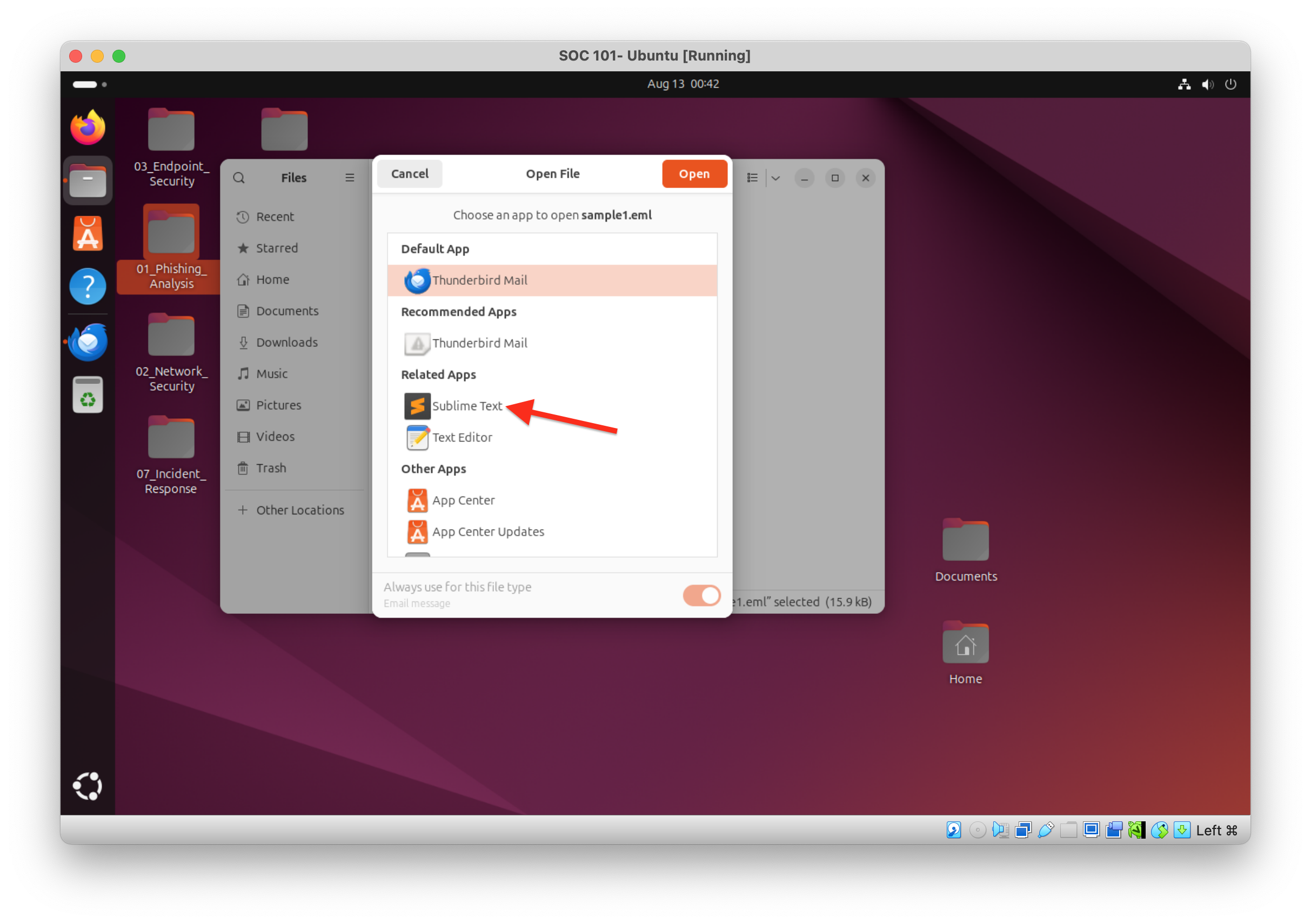
Task: Click the VirtualBox network adapter status icon
Action: pos(1022,830)
